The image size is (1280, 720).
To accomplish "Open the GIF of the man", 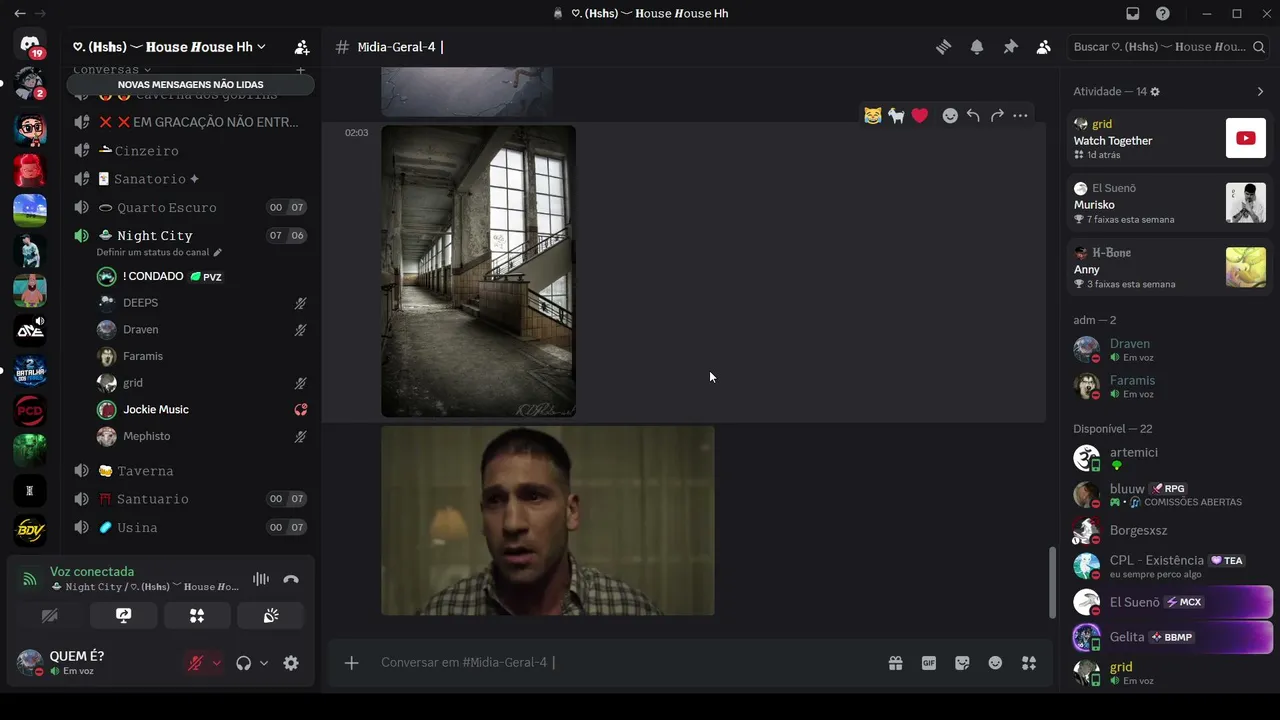I will pos(548,521).
